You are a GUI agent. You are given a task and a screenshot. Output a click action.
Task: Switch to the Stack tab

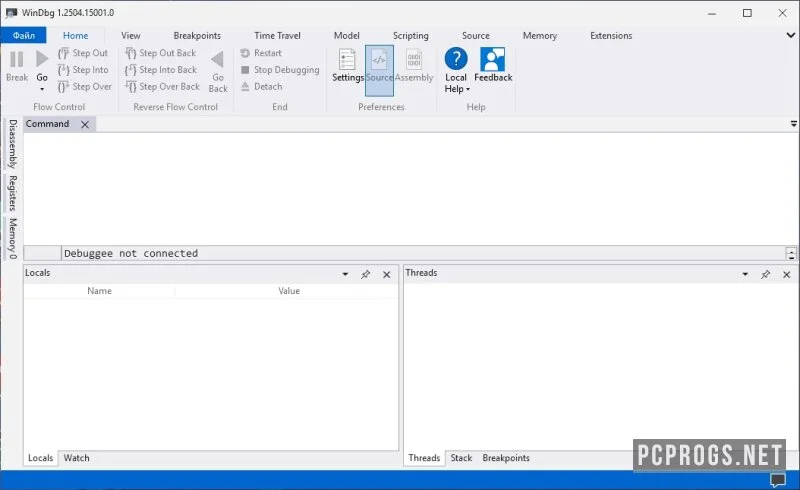coord(461,458)
